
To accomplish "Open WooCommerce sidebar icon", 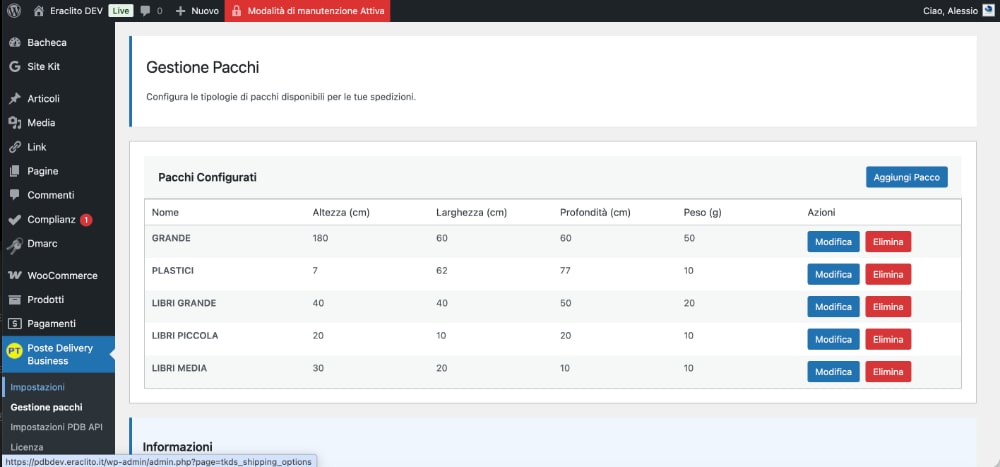I will (14, 275).
